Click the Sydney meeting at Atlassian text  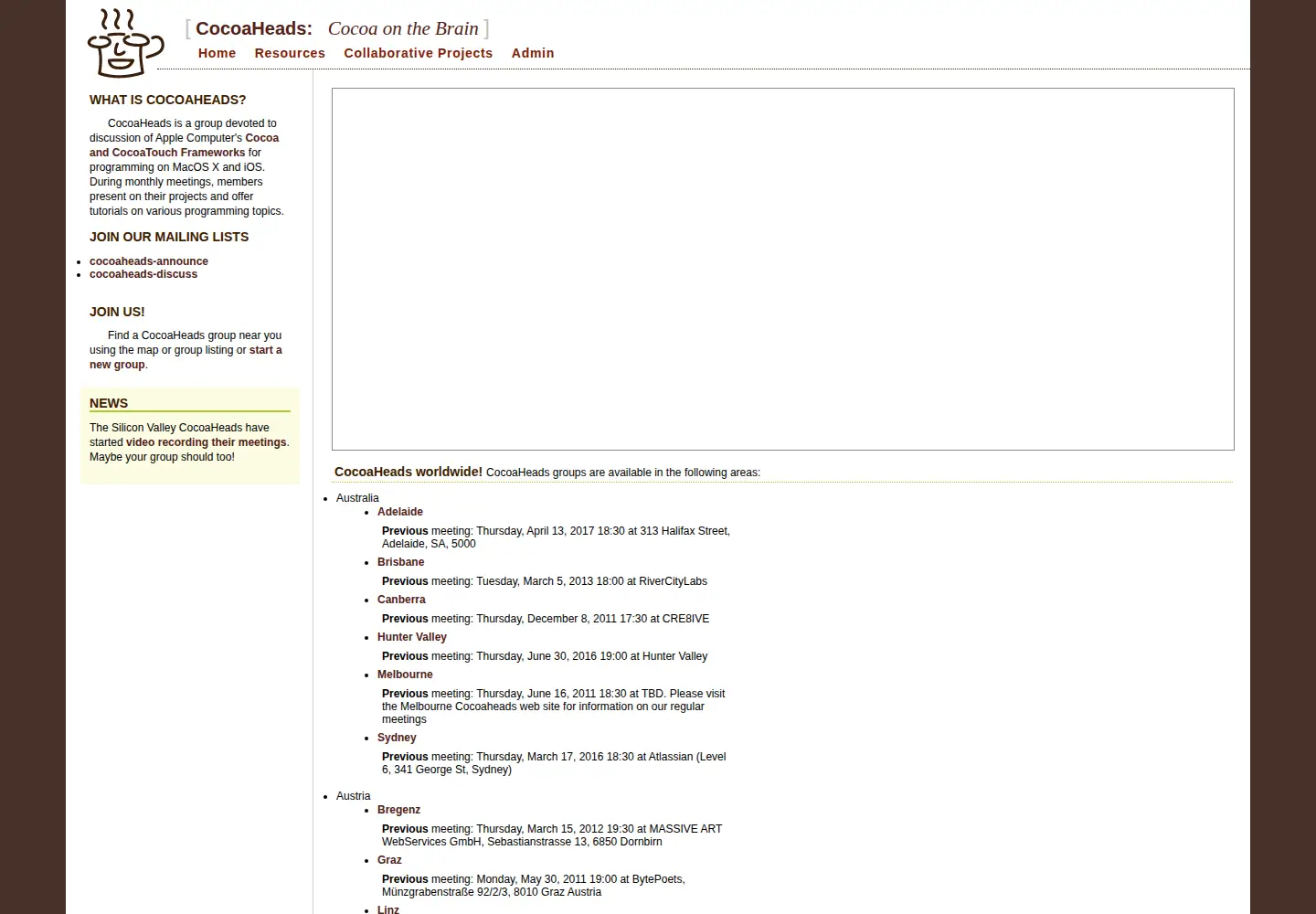[554, 763]
